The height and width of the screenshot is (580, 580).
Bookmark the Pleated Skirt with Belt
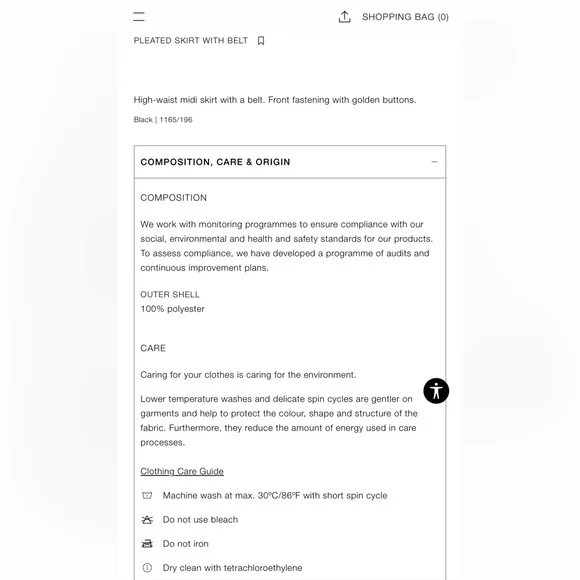[x=261, y=41]
